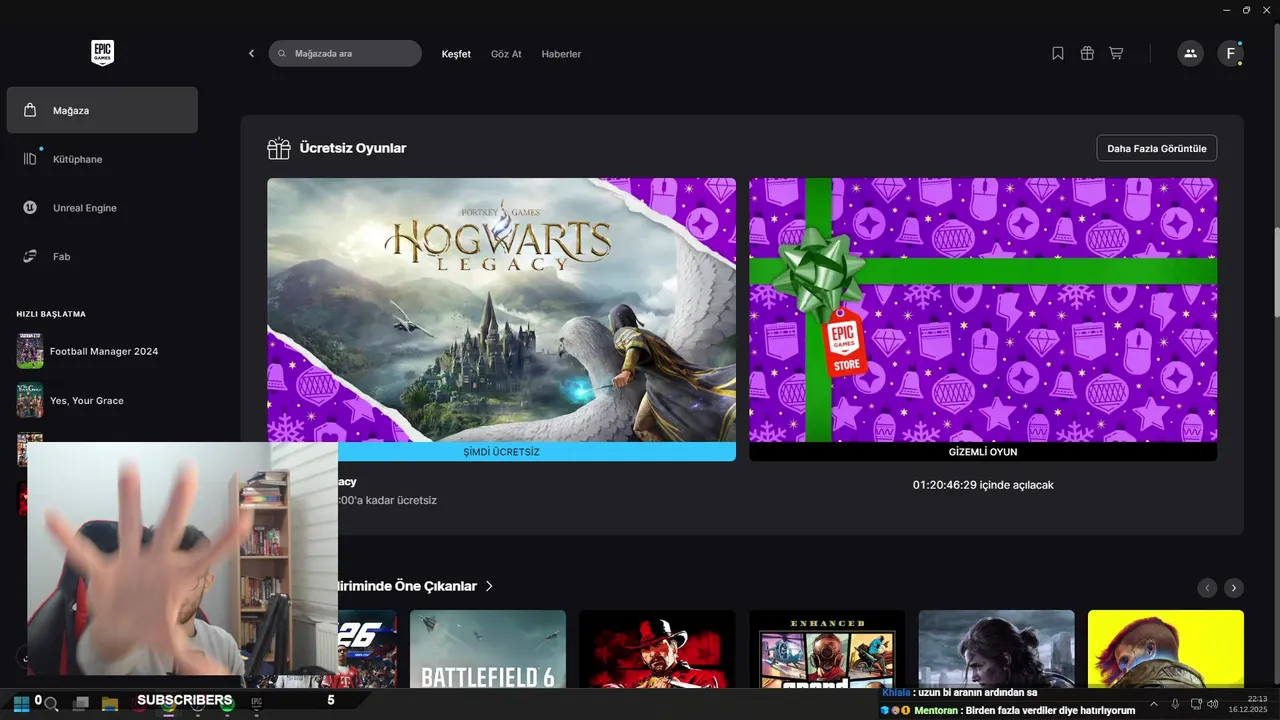The image size is (1280, 720).
Task: Click Daha Fazla Görüntüle button
Action: 1157,149
